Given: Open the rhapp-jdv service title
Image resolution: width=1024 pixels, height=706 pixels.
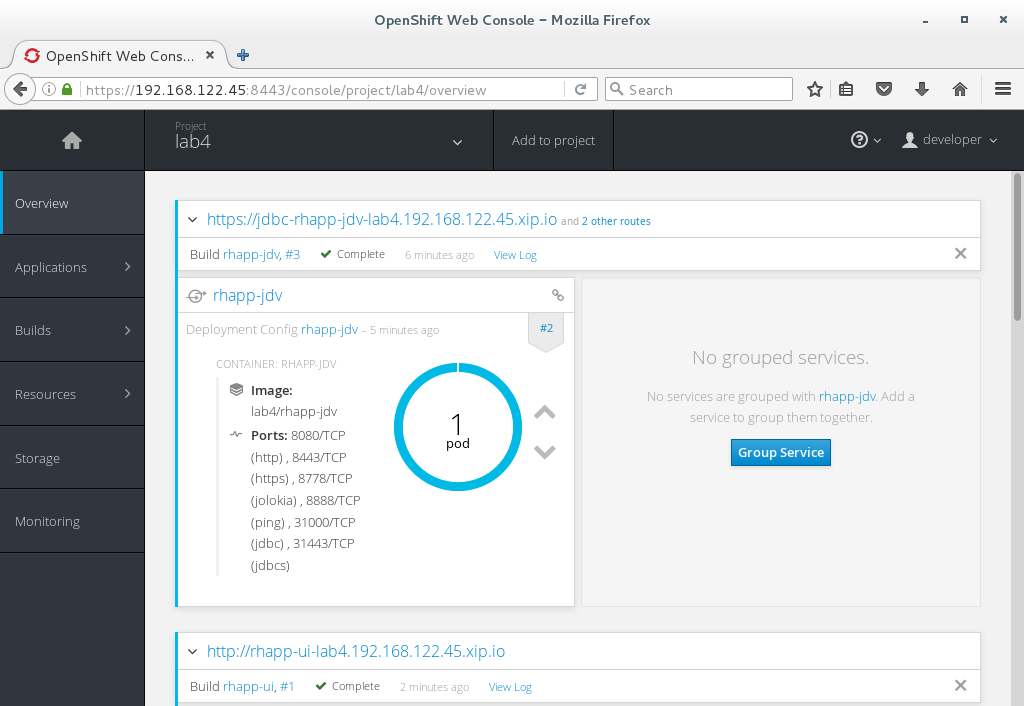Looking at the screenshot, I should pos(248,295).
